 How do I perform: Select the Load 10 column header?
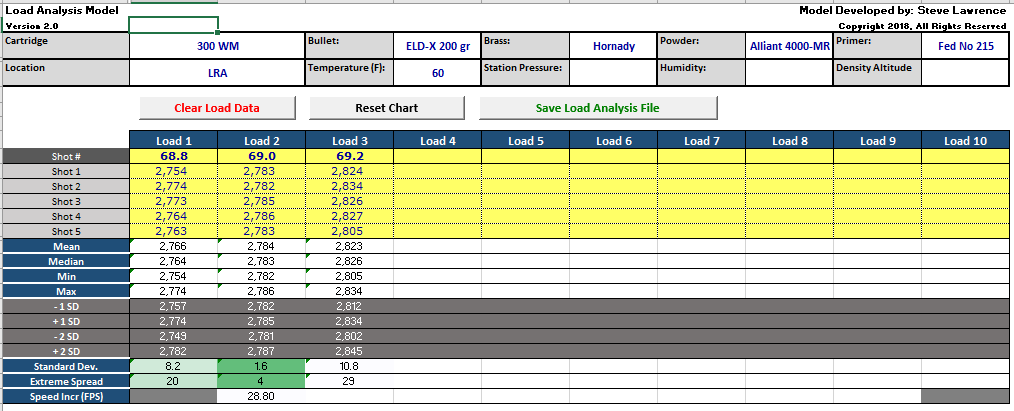pos(965,140)
